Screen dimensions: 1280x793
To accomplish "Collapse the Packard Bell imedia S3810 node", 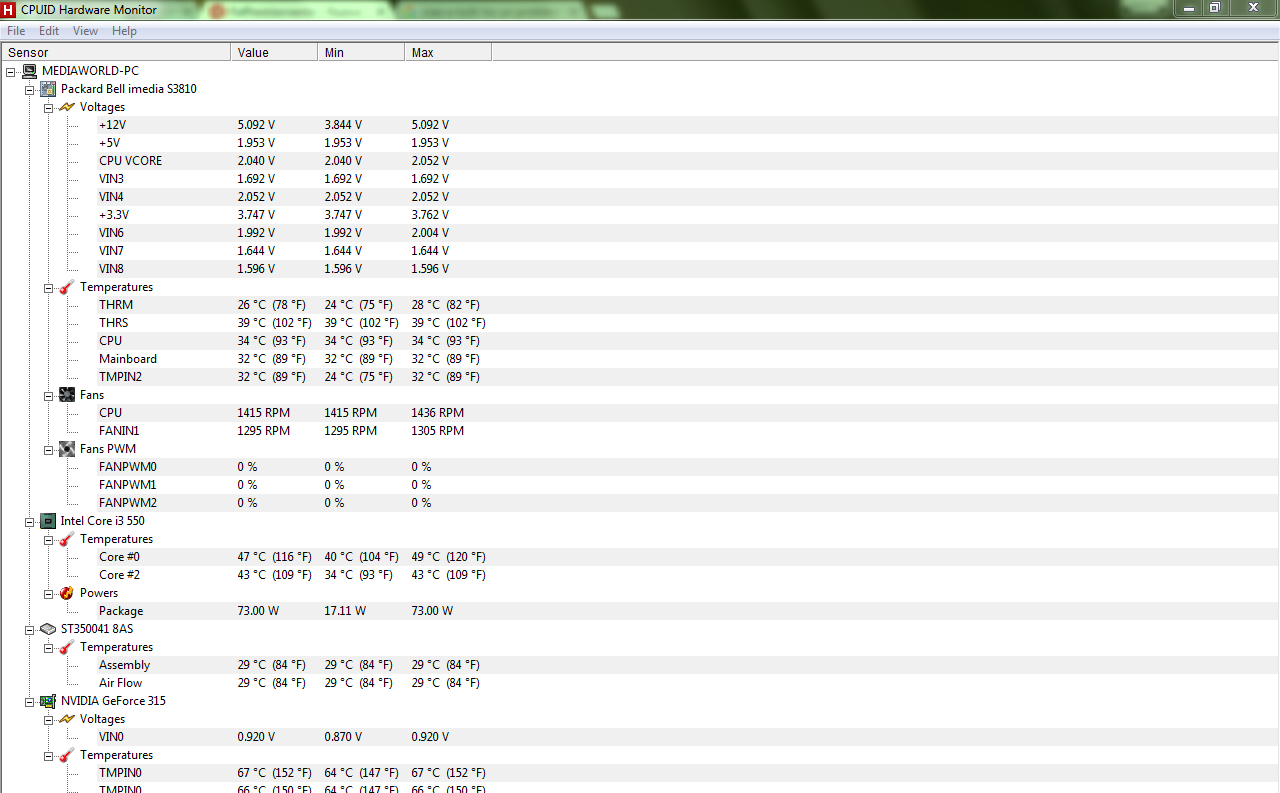I will click(29, 90).
